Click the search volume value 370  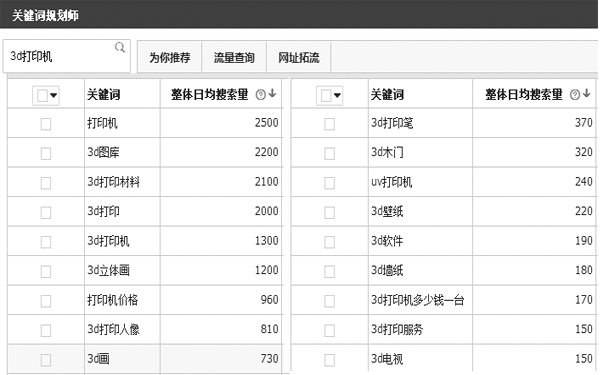(584, 123)
